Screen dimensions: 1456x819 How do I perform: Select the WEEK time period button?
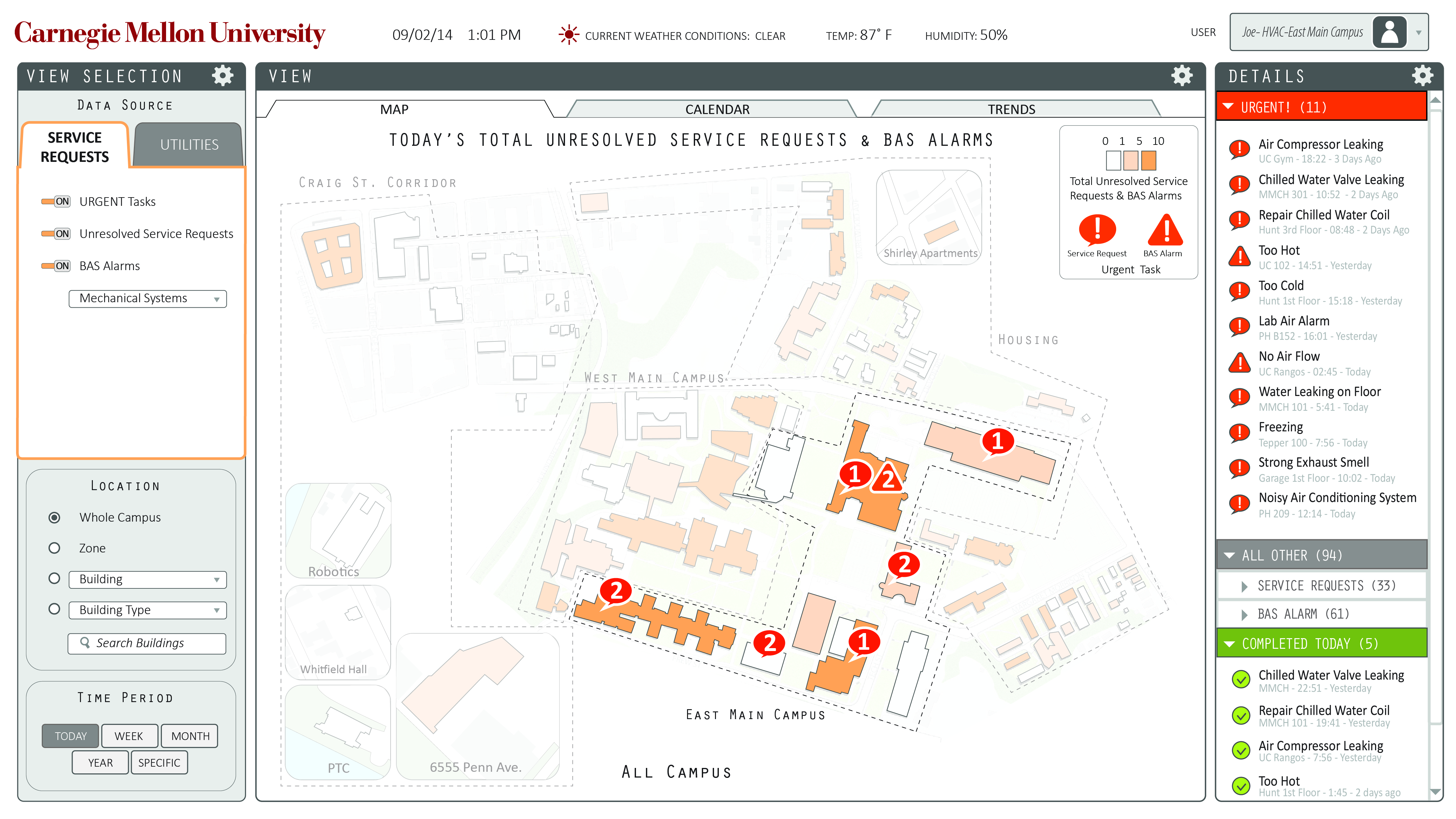pos(129,736)
